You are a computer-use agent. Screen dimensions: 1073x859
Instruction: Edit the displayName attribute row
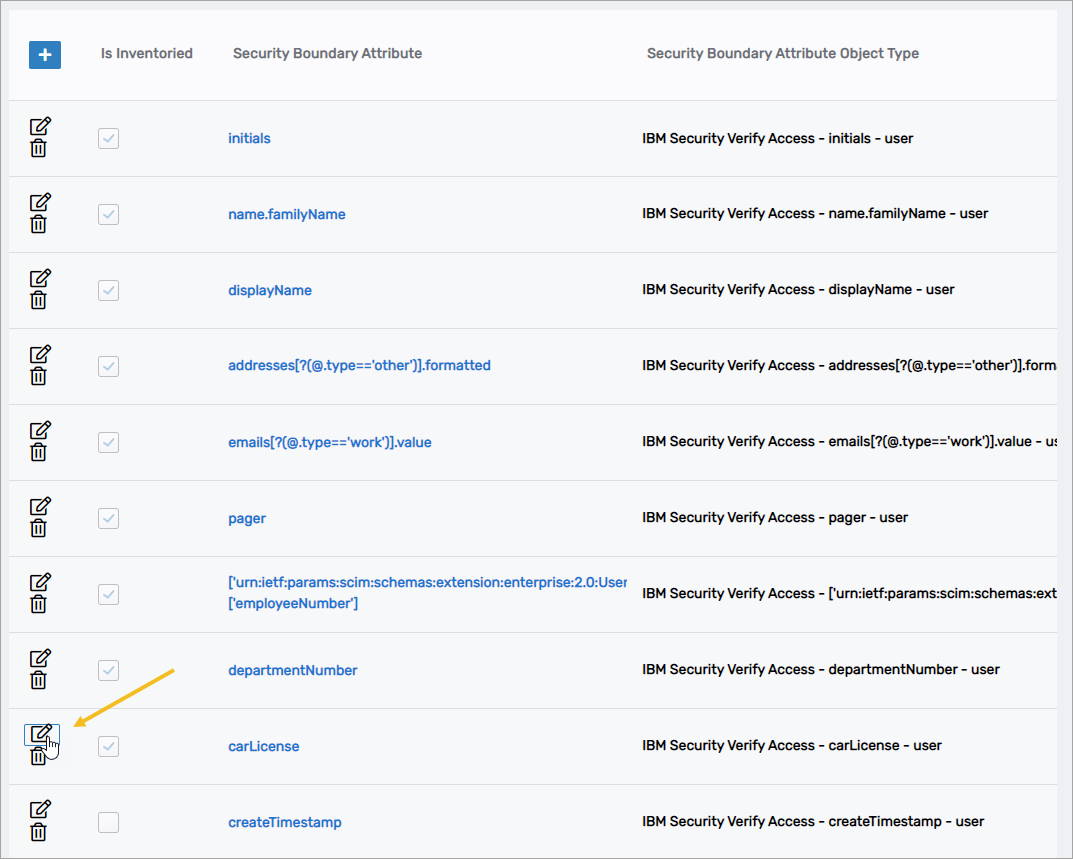tap(40, 278)
